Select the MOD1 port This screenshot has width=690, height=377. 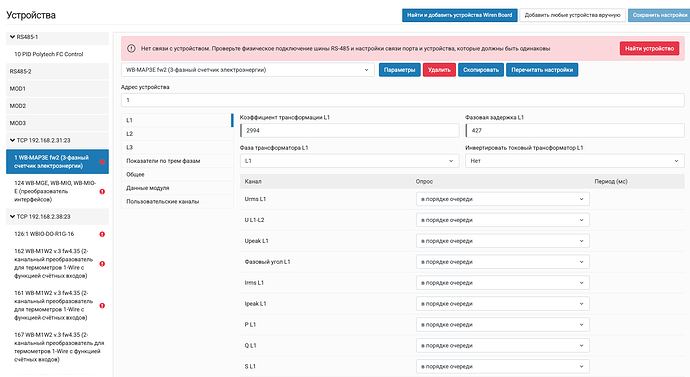[57, 88]
